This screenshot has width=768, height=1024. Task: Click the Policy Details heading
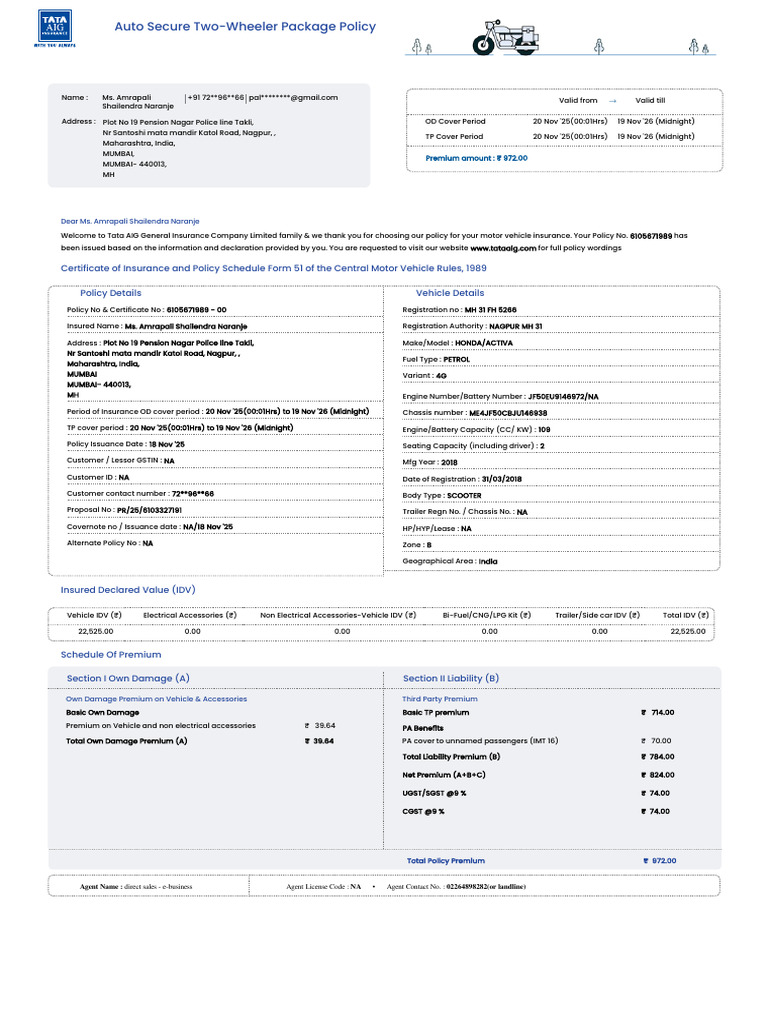pyautogui.click(x=110, y=293)
